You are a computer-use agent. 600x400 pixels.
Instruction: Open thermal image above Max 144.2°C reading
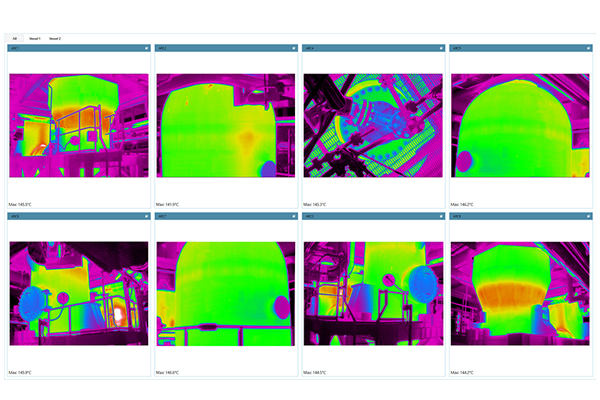point(520,294)
